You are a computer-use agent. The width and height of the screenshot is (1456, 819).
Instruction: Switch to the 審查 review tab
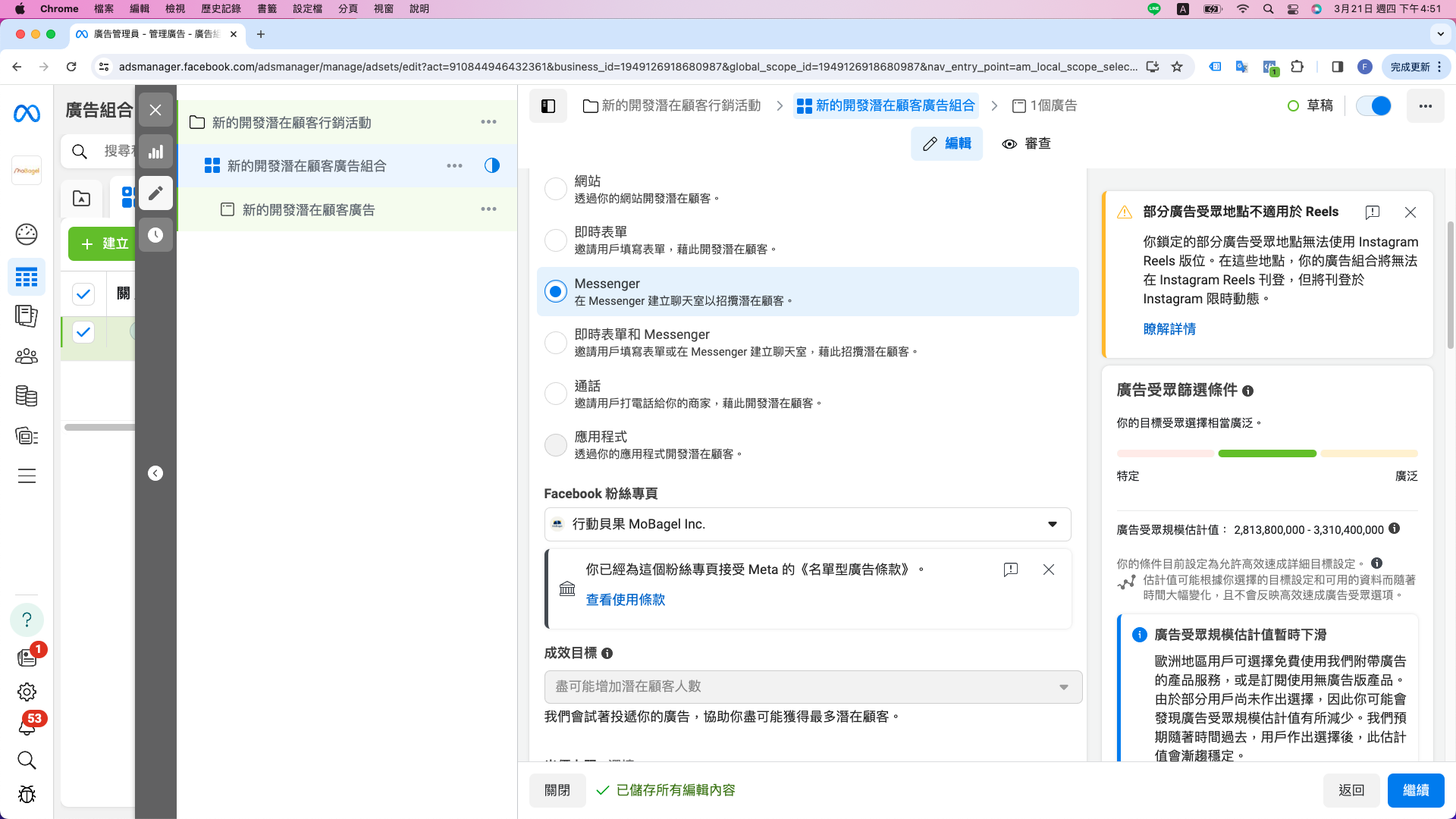(x=1027, y=144)
